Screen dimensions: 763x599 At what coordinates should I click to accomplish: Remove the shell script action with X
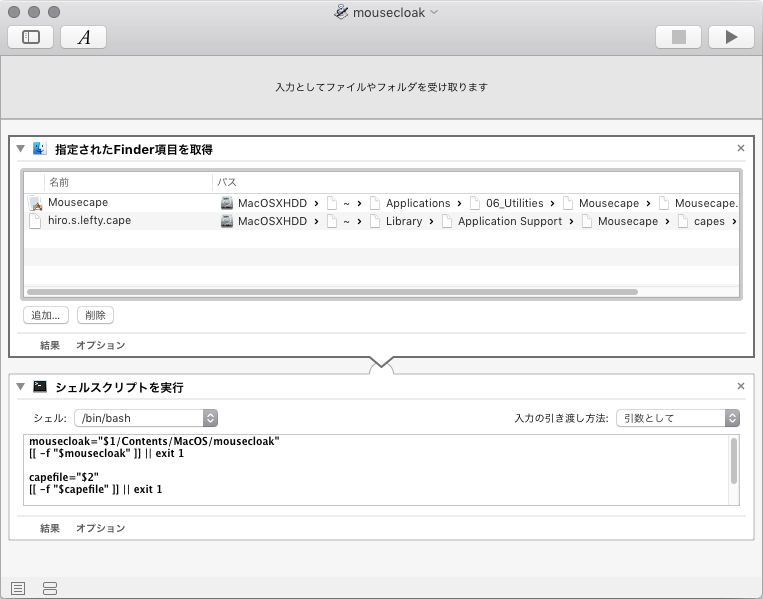[741, 386]
